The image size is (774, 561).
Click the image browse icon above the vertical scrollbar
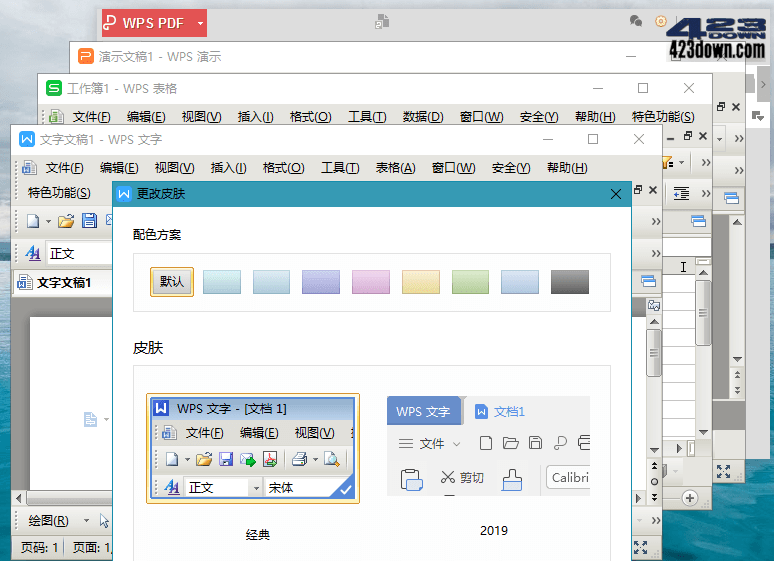(x=654, y=305)
